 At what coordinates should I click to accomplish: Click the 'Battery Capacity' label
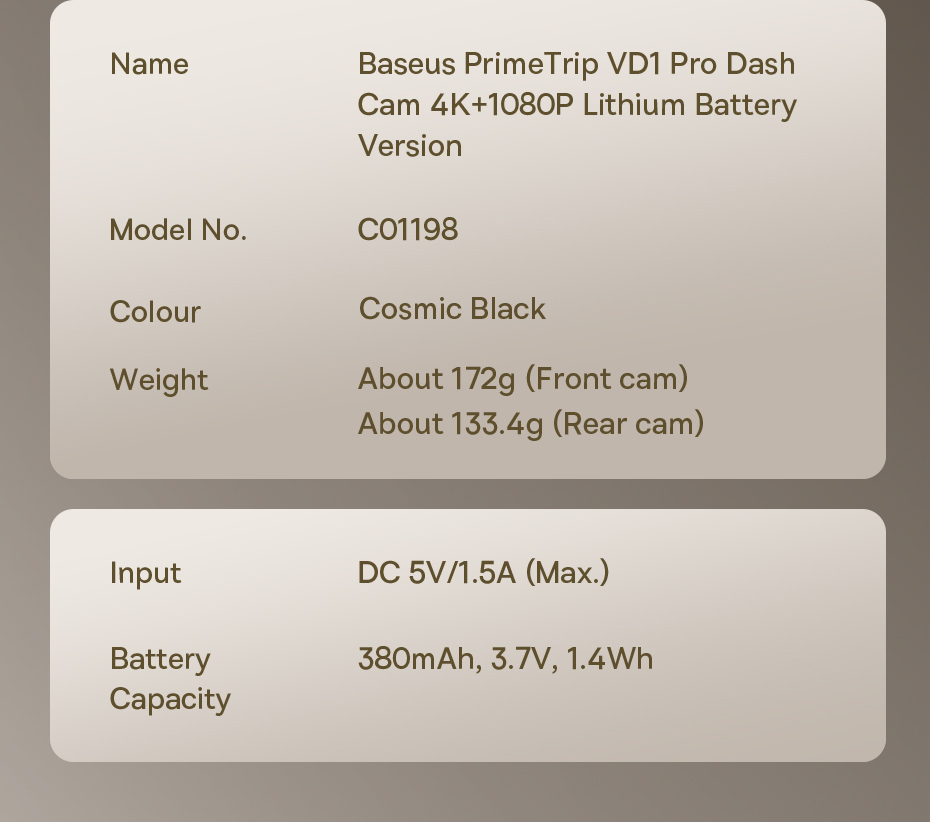[x=169, y=679]
